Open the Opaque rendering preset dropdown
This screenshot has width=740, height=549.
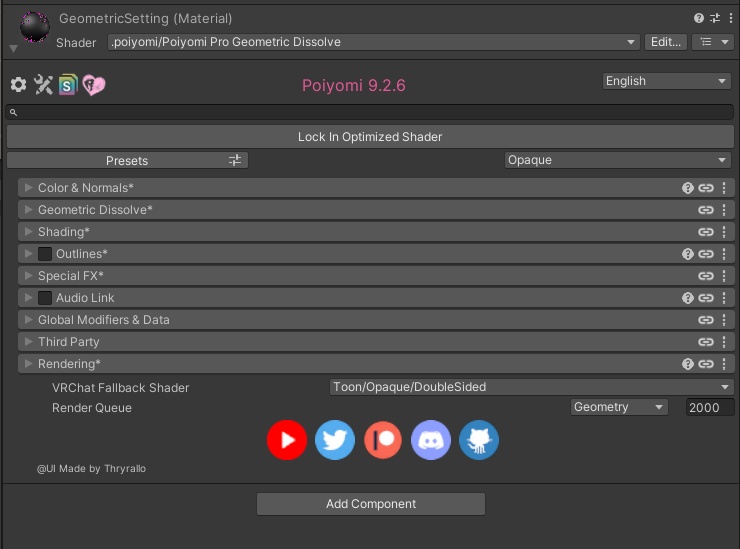point(618,160)
